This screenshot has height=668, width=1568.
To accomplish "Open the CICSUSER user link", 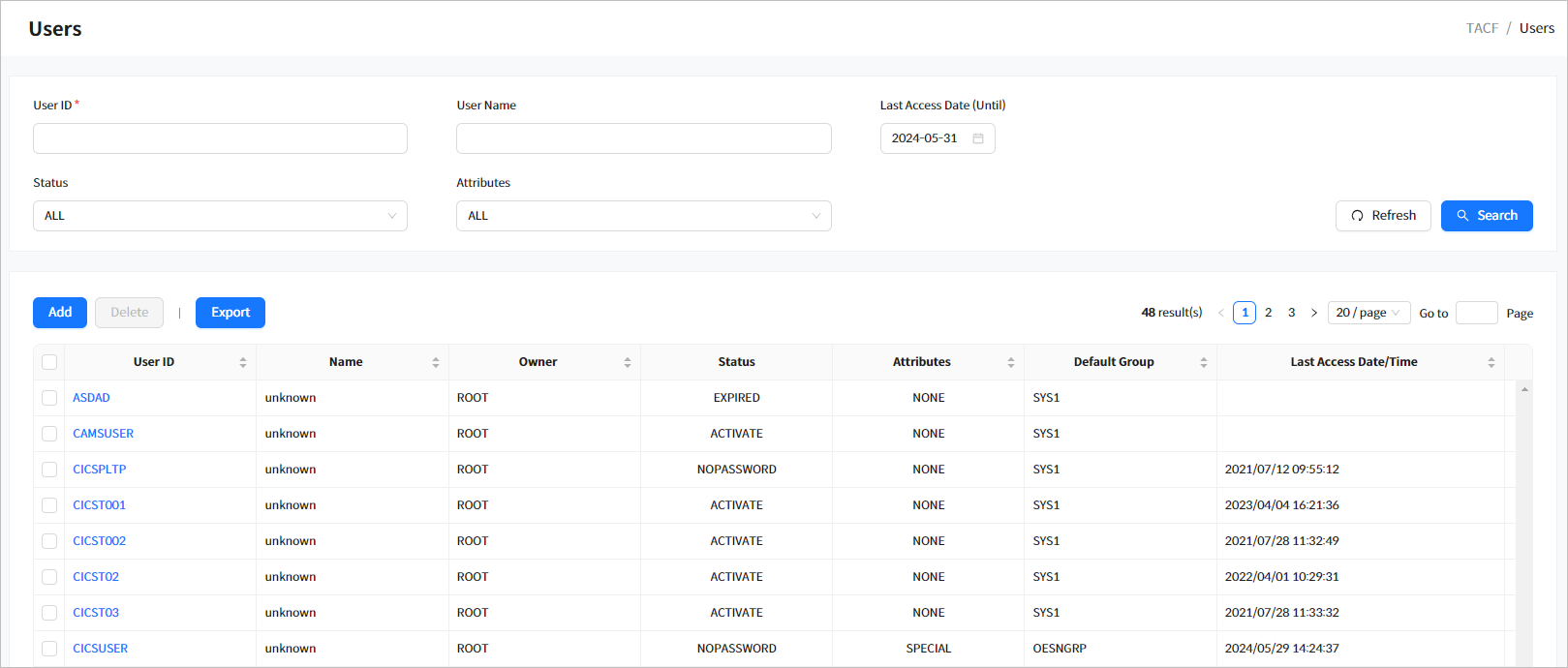I will (x=101, y=649).
